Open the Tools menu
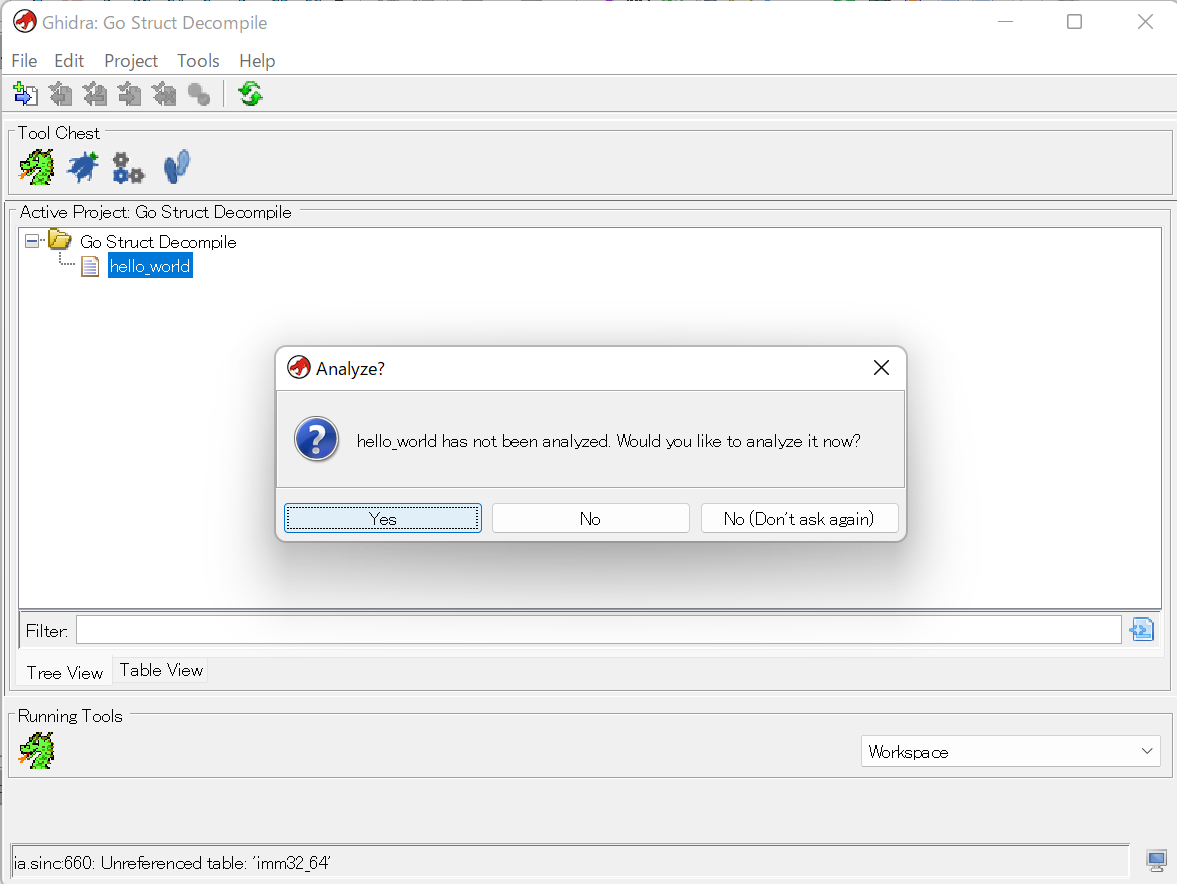1177x884 pixels. point(197,61)
